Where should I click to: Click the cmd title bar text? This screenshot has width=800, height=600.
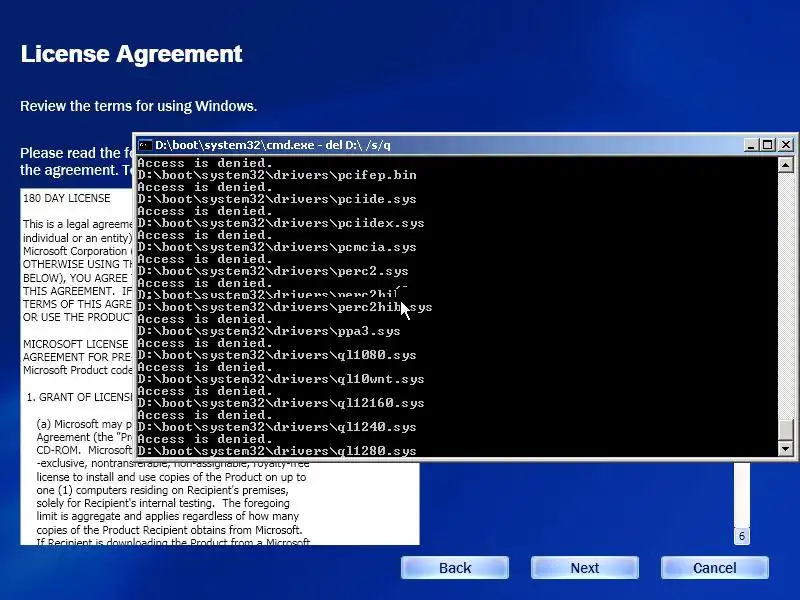pos(273,145)
